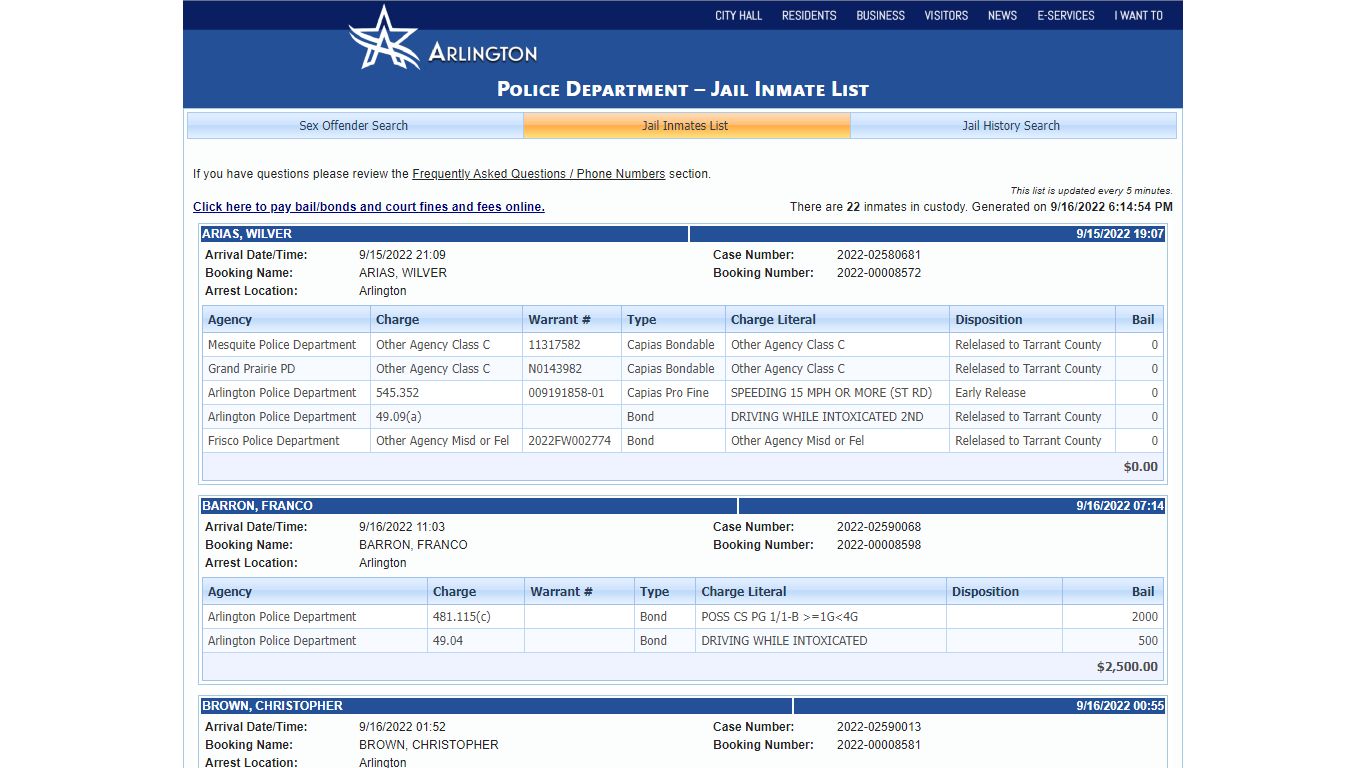The height and width of the screenshot is (768, 1366).
Task: Click the 9/16/2022 00:55 header timestamp
Action: click(x=1120, y=706)
